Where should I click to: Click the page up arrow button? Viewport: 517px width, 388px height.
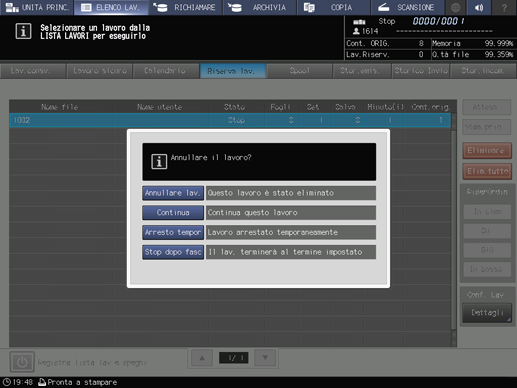(202, 358)
